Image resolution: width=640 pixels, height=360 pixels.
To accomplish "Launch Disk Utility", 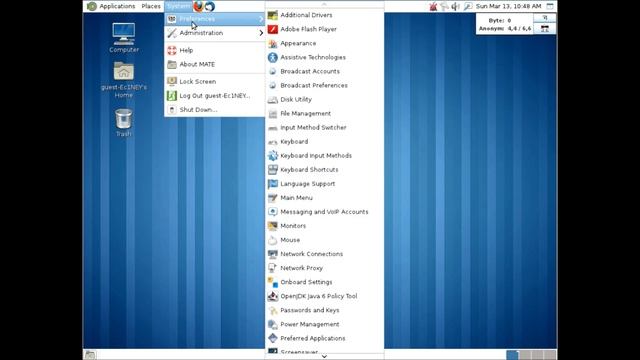I will click(x=324, y=100).
